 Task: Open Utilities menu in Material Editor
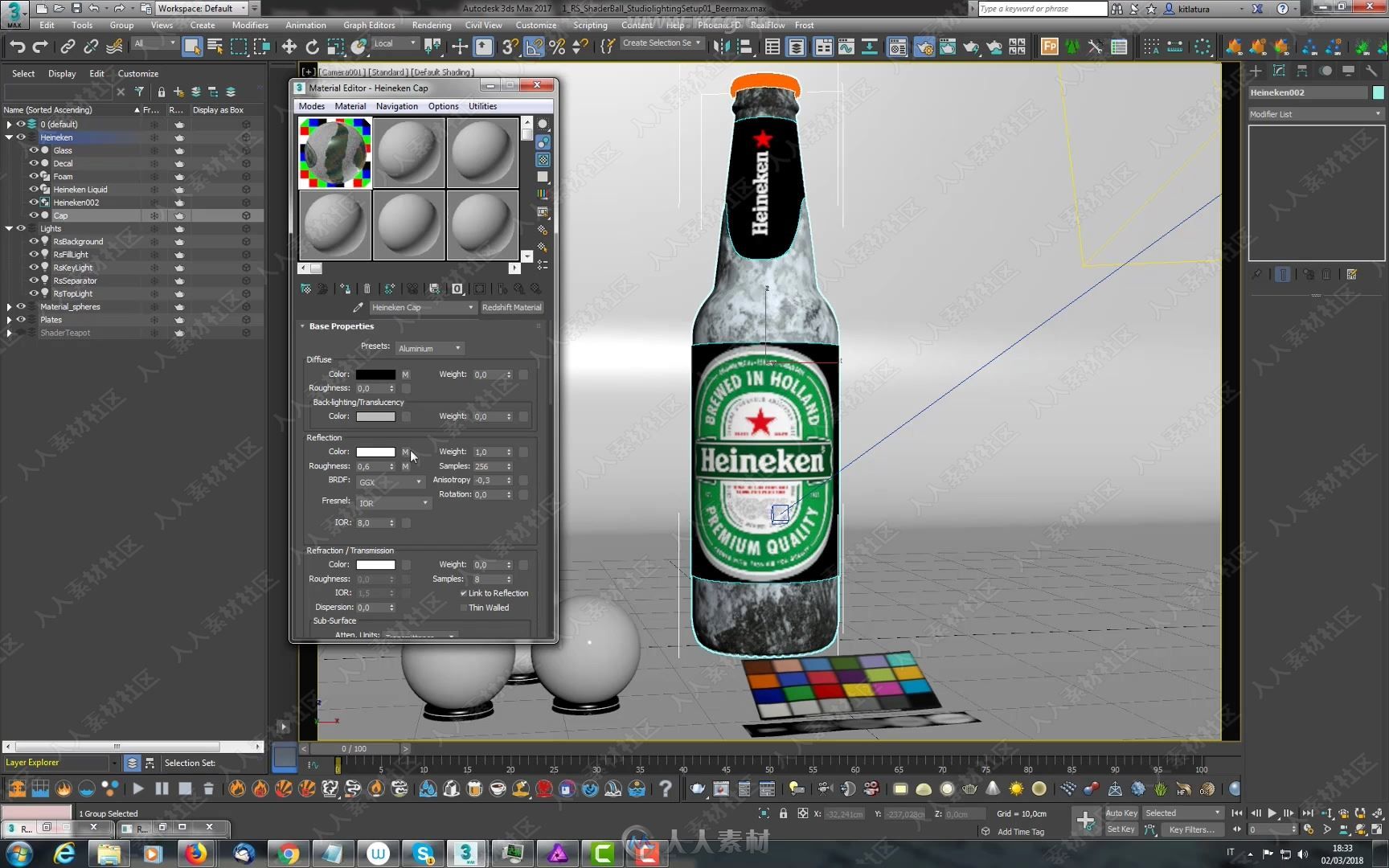pos(482,106)
